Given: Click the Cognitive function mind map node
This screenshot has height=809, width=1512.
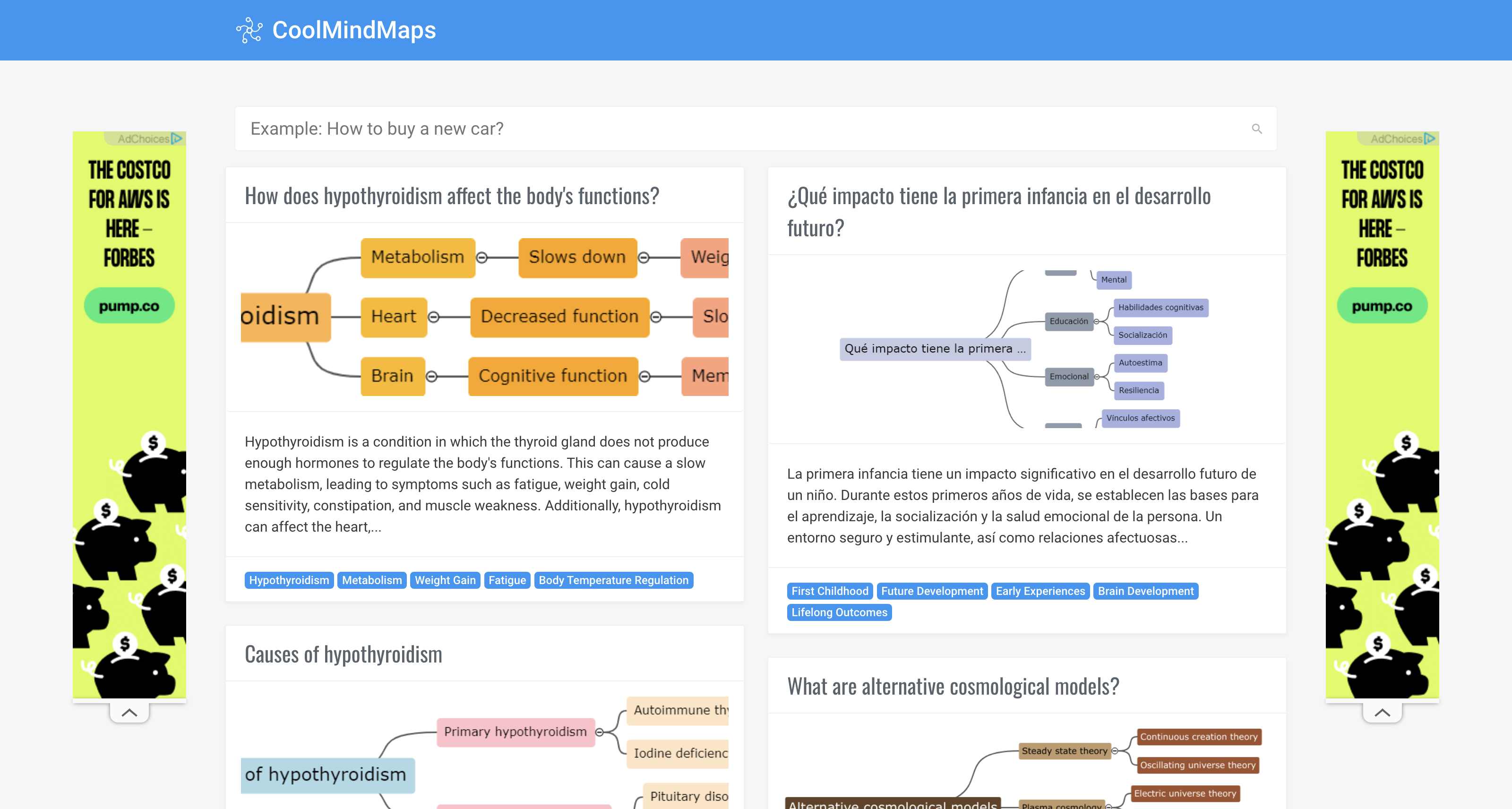Looking at the screenshot, I should click(553, 376).
